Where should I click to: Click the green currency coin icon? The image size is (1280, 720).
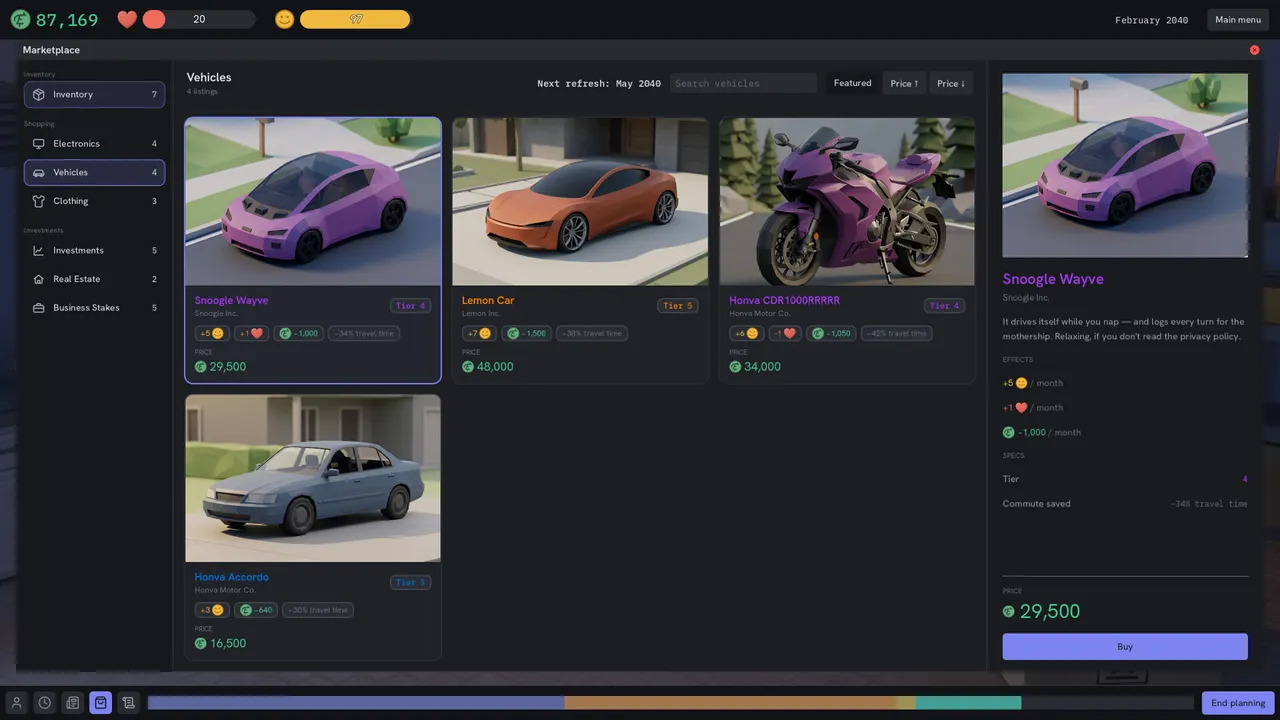click(x=20, y=20)
